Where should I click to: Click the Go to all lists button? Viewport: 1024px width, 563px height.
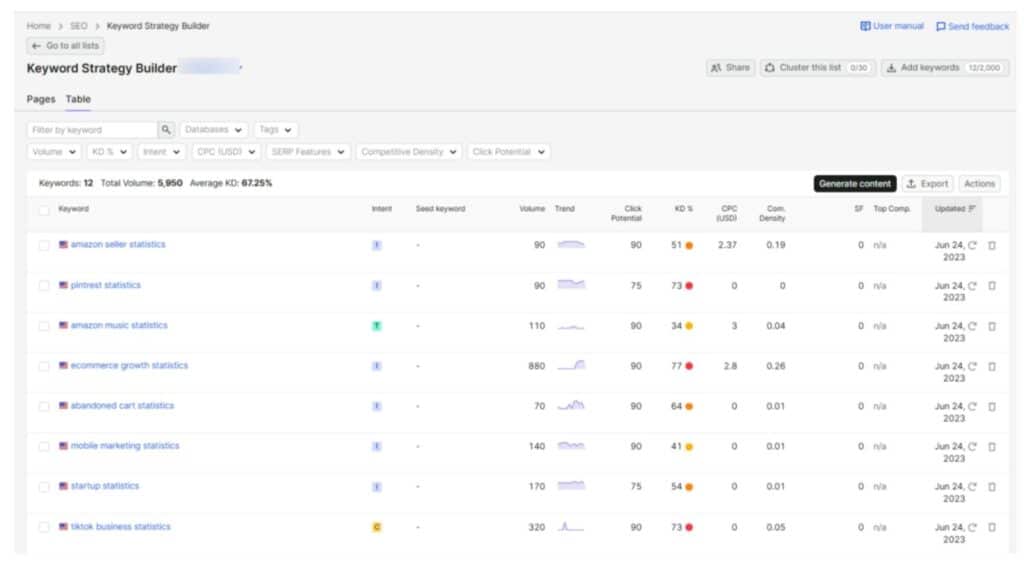65,46
